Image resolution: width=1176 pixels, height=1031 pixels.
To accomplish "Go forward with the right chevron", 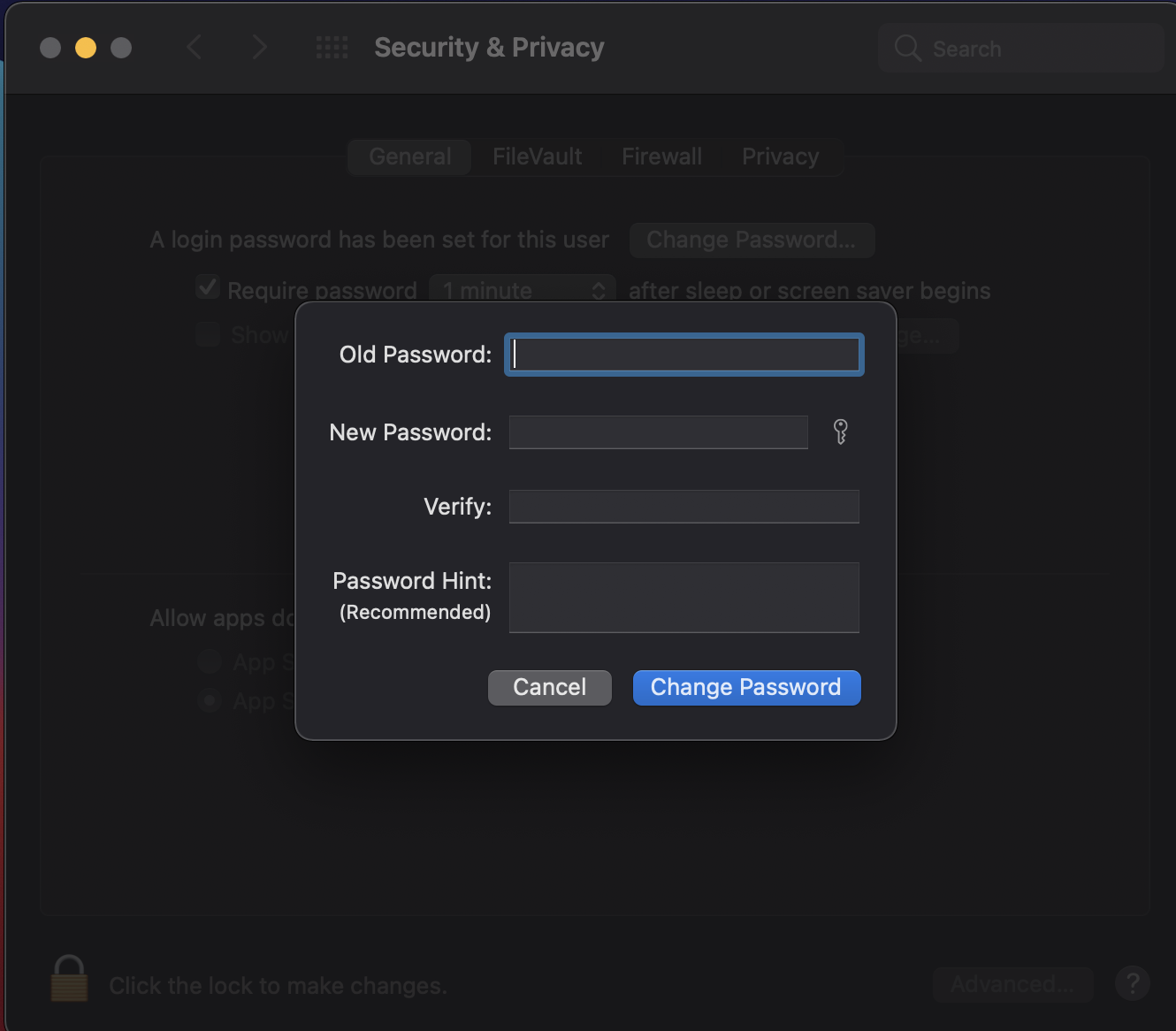I will [x=259, y=47].
